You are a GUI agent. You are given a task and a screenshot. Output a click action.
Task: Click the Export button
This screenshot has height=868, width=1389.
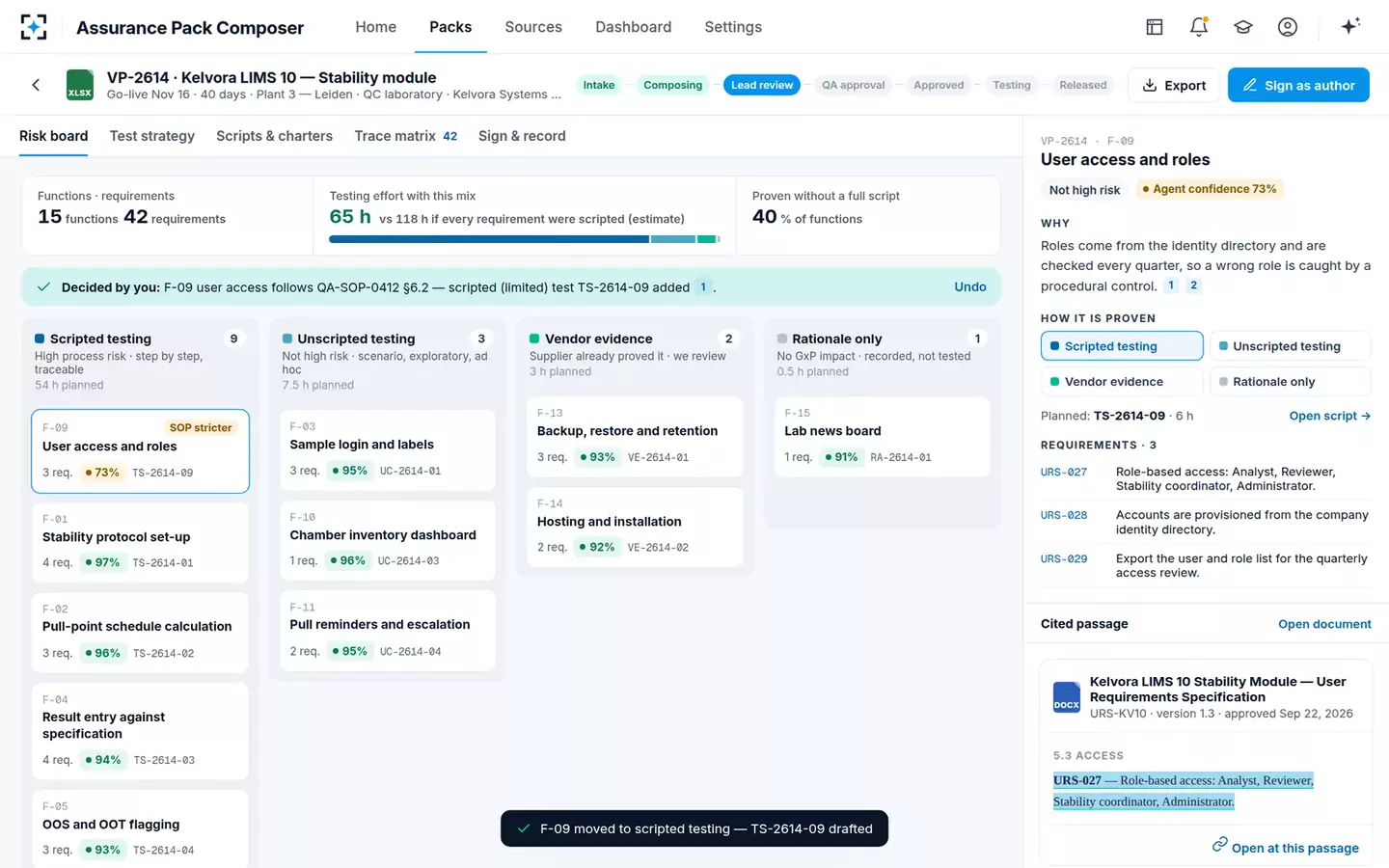point(1174,85)
